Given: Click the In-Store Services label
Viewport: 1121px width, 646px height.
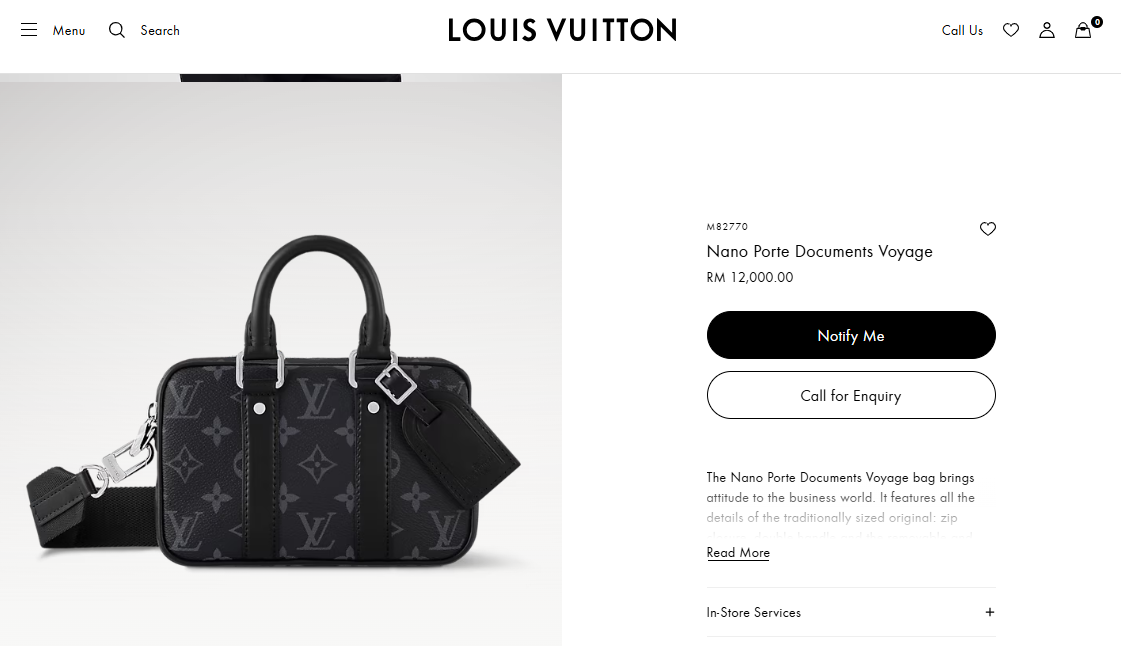Looking at the screenshot, I should (x=753, y=612).
